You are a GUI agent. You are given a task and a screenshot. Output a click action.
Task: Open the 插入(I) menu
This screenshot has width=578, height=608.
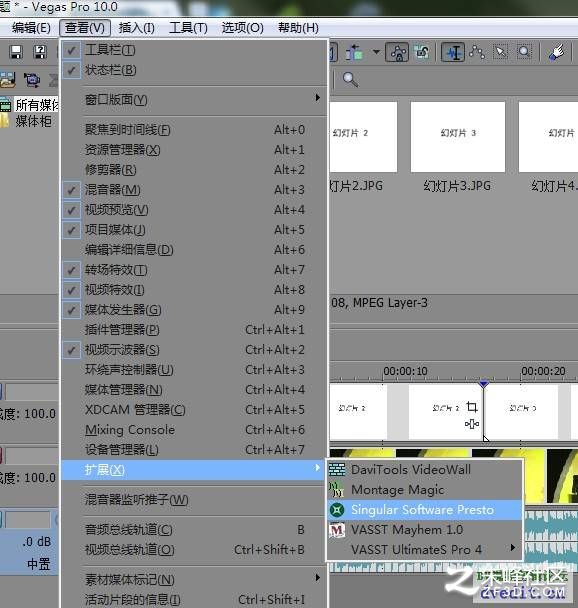(x=136, y=28)
